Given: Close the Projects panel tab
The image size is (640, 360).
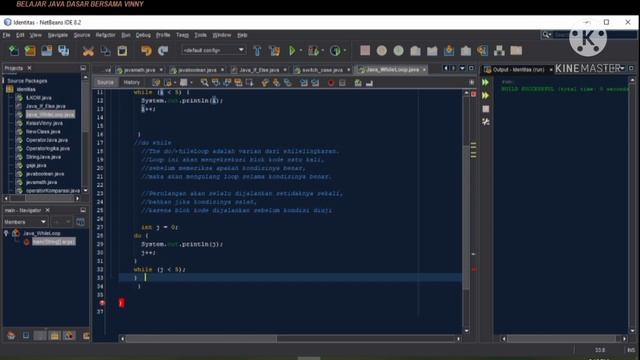Looking at the screenshot, I should 29,68.
